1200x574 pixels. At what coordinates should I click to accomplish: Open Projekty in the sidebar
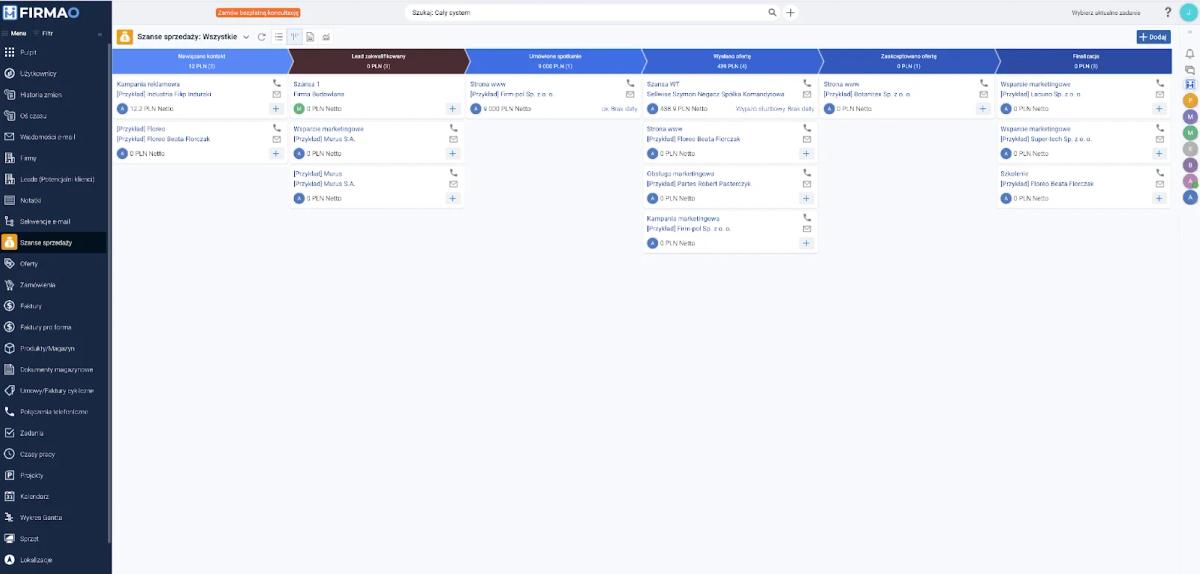point(55,475)
